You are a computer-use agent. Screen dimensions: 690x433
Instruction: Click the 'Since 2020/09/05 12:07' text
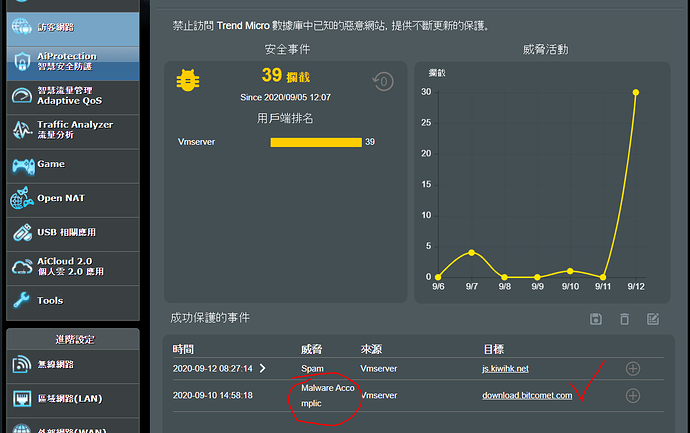tap(285, 97)
